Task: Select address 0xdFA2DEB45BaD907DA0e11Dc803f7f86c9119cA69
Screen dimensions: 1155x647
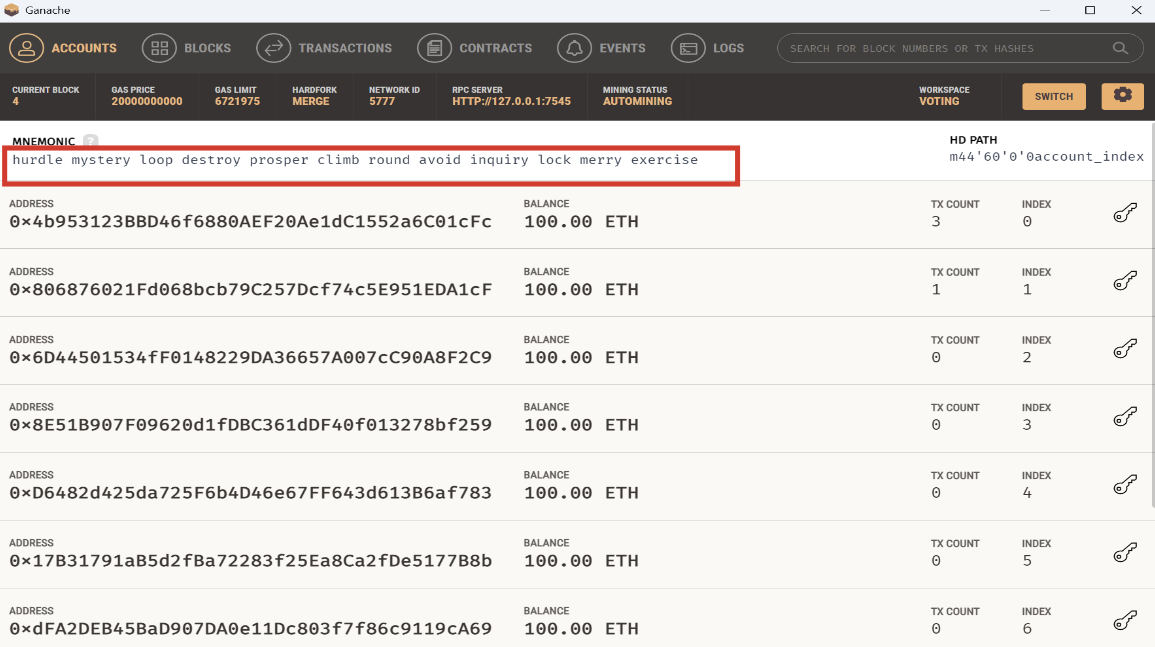Action: [250, 629]
